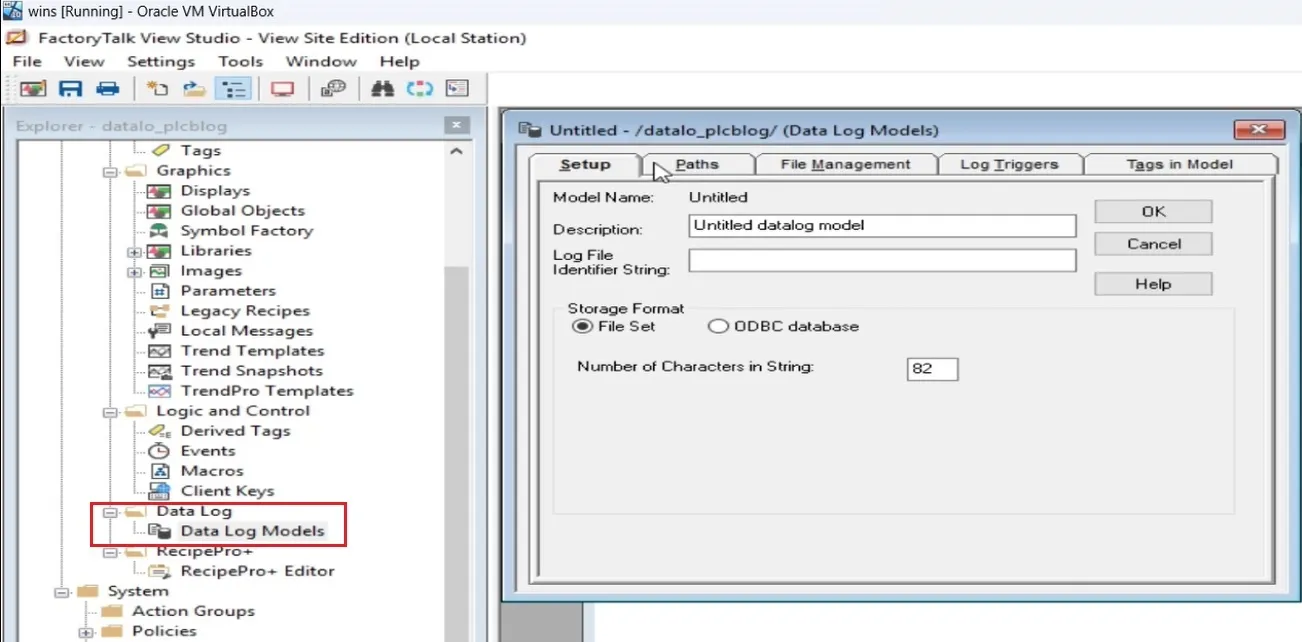The height and width of the screenshot is (642, 1302).
Task: Open Global Objects in the tree
Action: click(x=242, y=210)
